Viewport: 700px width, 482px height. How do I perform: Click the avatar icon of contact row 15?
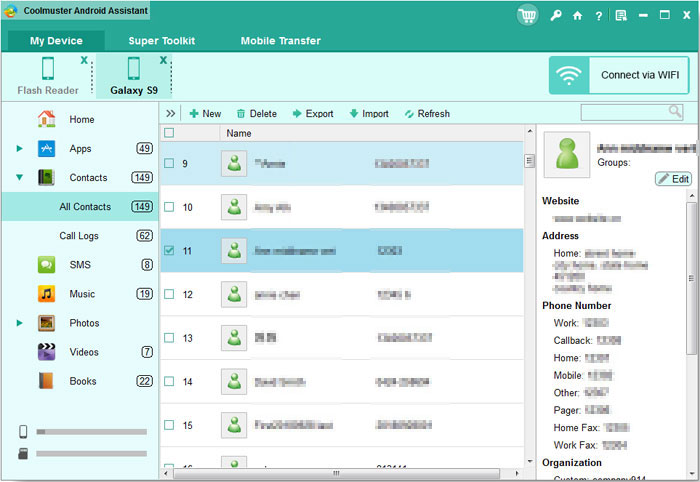pyautogui.click(x=234, y=425)
